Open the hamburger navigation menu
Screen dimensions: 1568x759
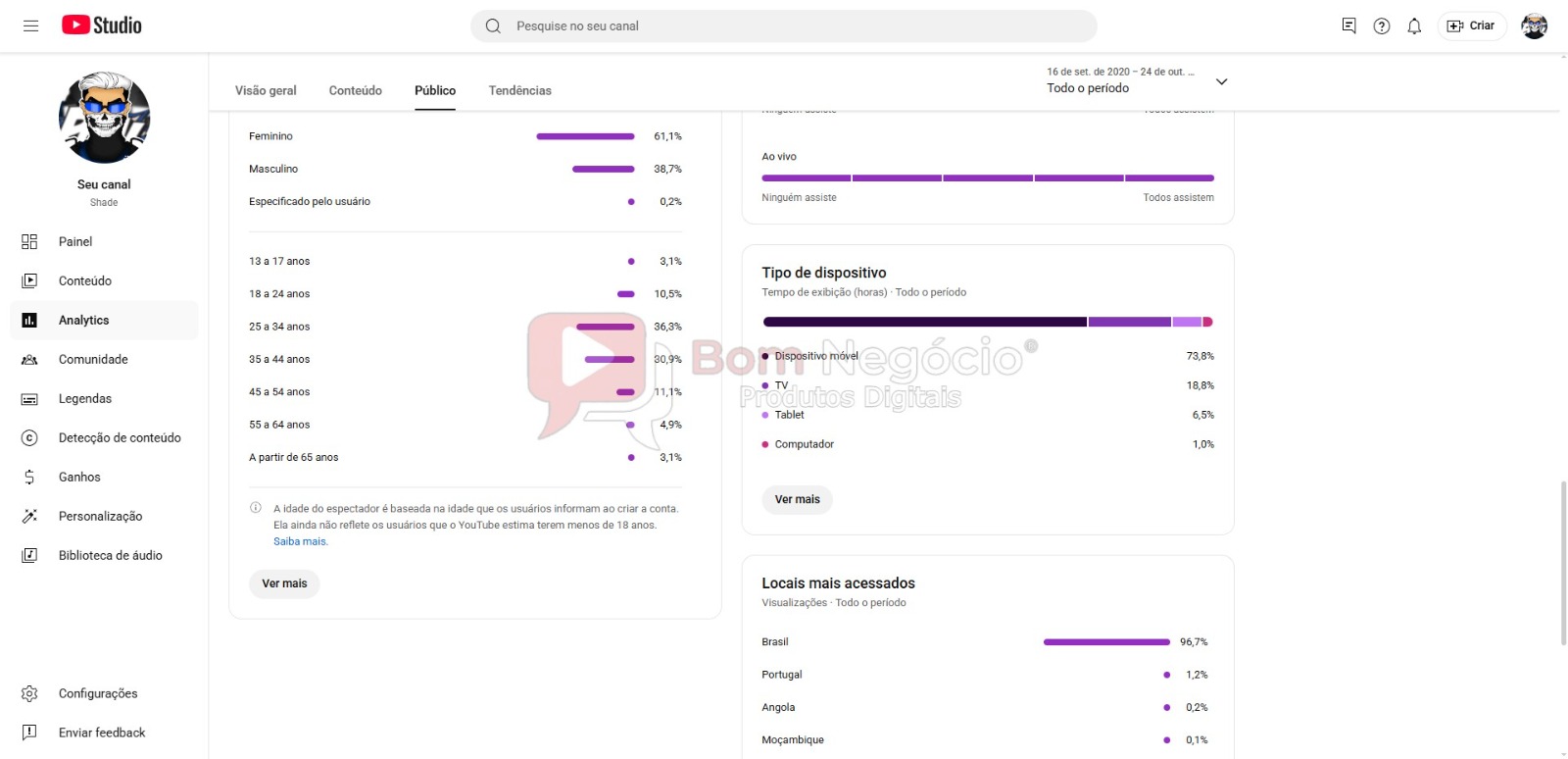point(30,25)
